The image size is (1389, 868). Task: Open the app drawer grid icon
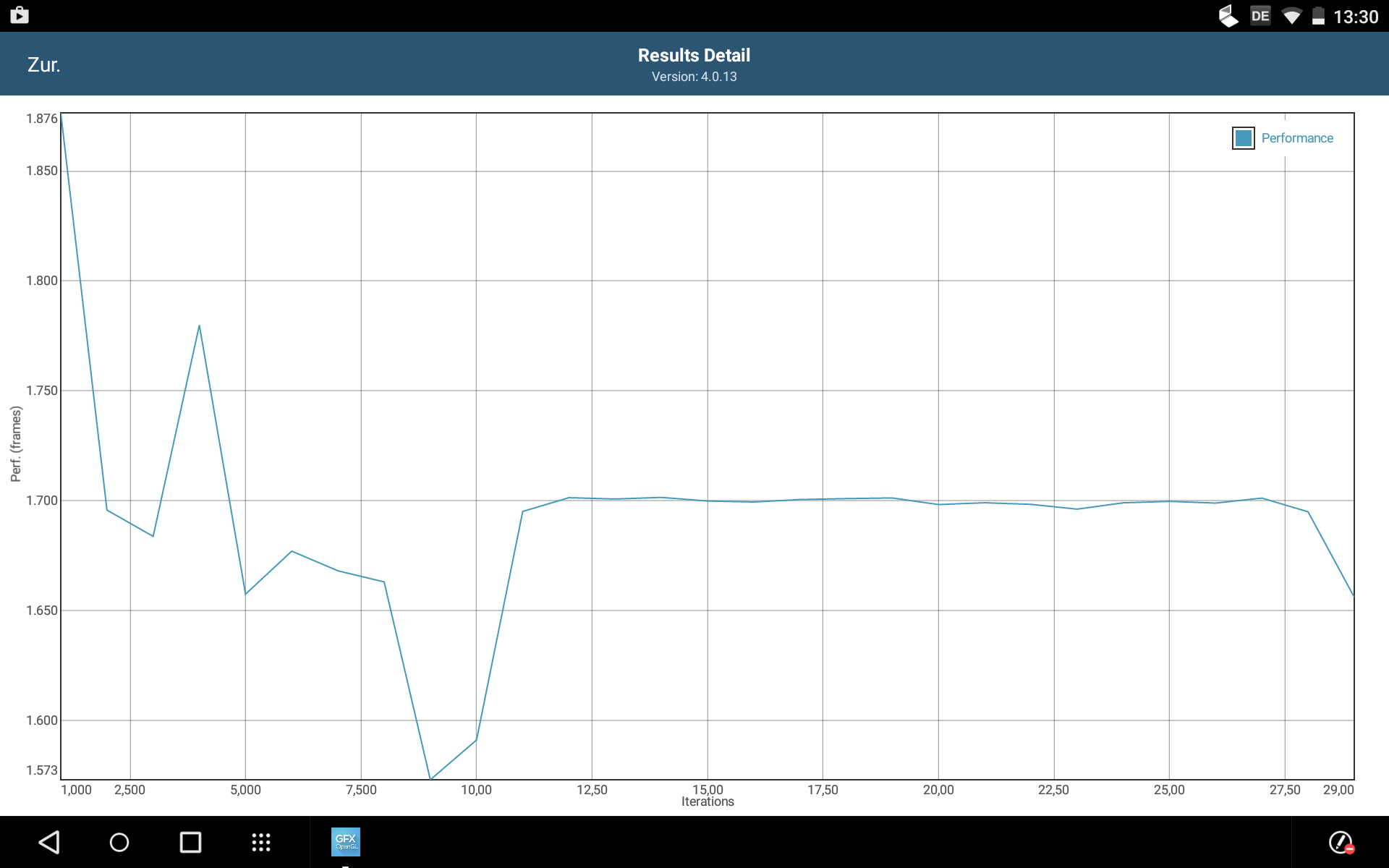tap(261, 842)
